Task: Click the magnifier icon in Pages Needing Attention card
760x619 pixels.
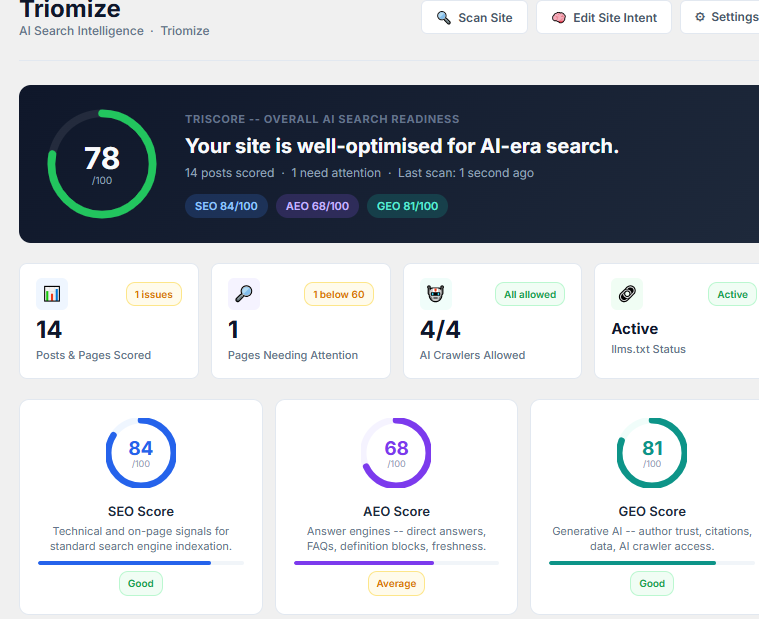Action: click(244, 294)
